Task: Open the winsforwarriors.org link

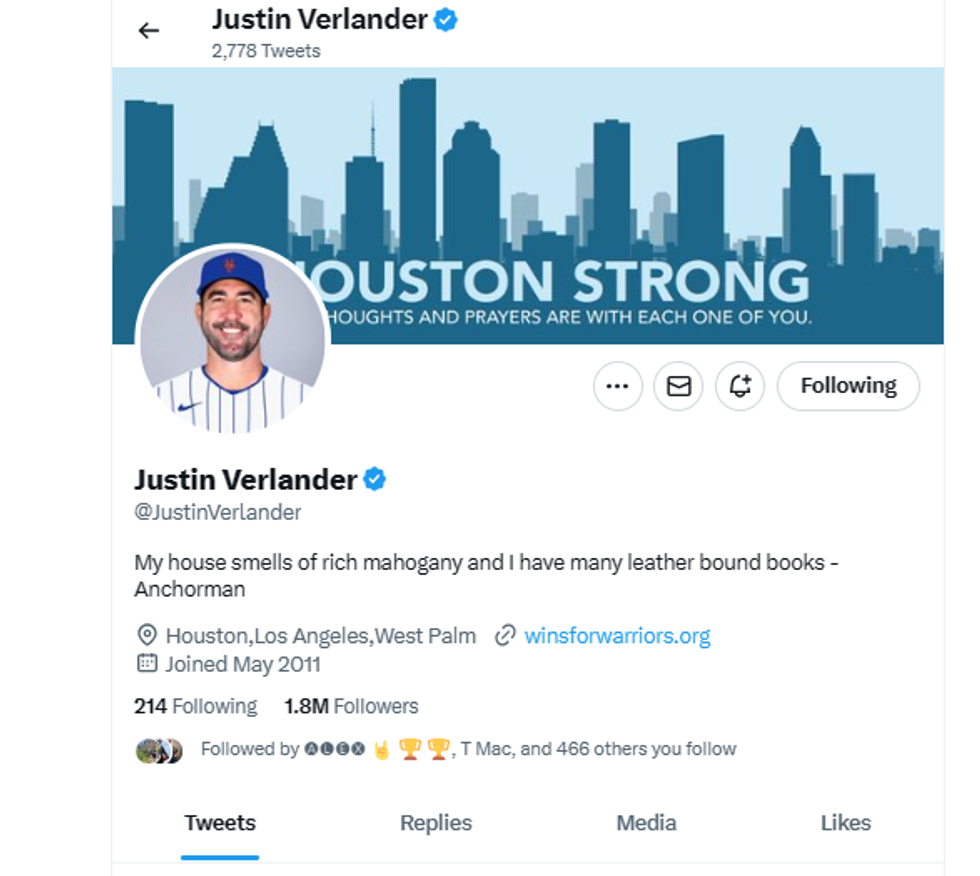Action: 617,636
